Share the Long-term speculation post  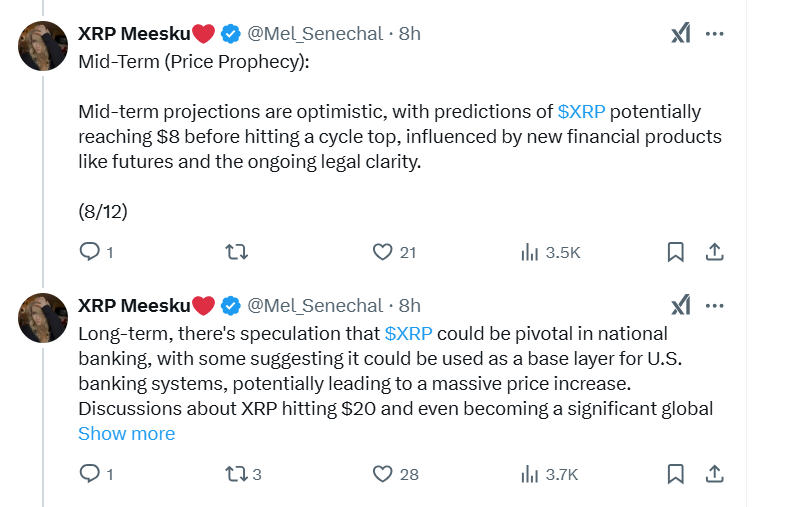(715, 474)
